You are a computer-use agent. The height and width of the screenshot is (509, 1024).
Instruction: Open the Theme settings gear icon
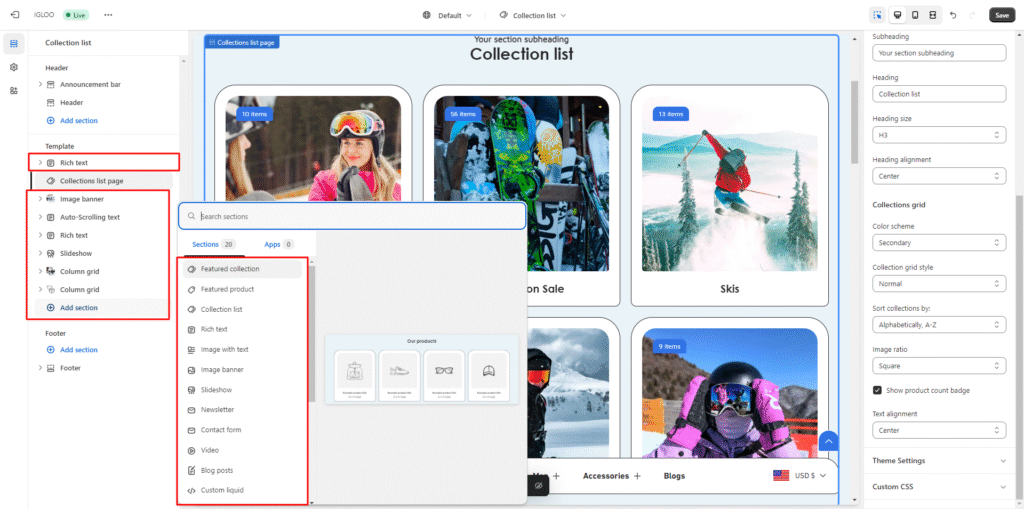coord(14,67)
